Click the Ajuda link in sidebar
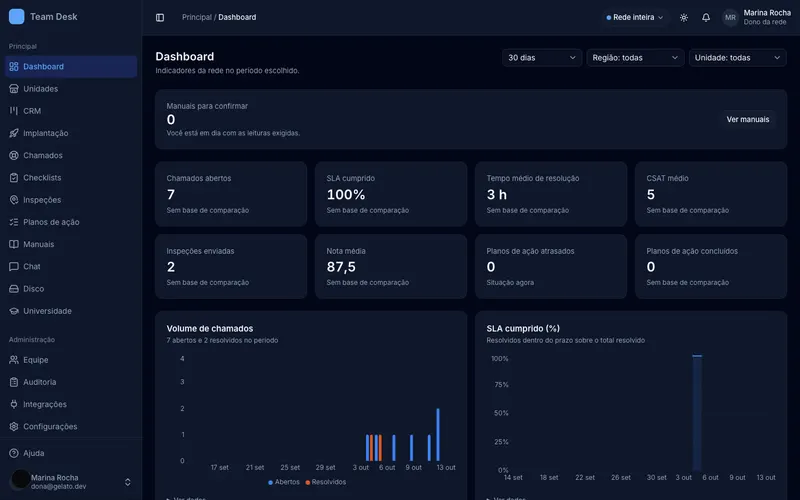This screenshot has width=800, height=500. (x=71, y=453)
